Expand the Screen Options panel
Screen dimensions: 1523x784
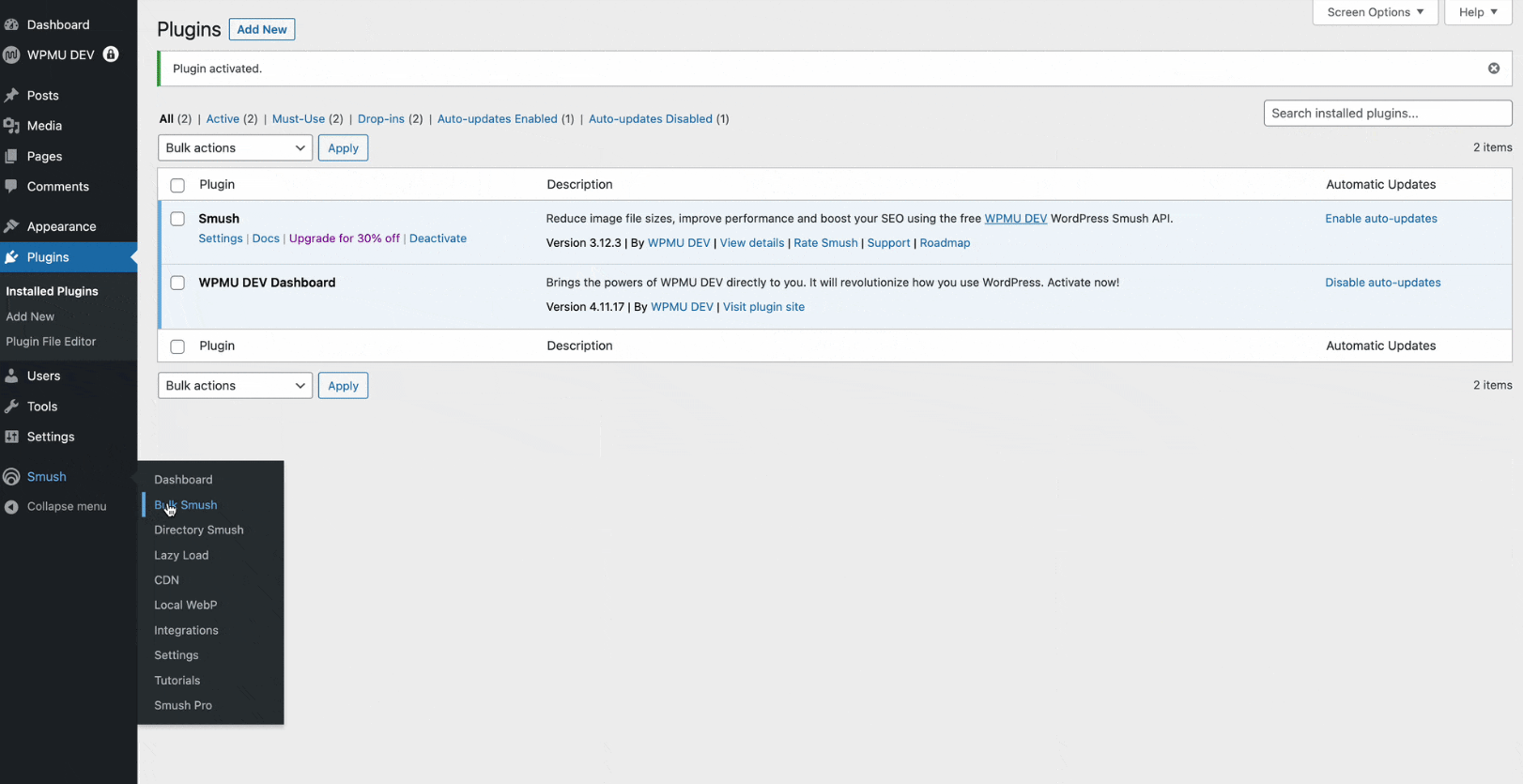point(1375,12)
